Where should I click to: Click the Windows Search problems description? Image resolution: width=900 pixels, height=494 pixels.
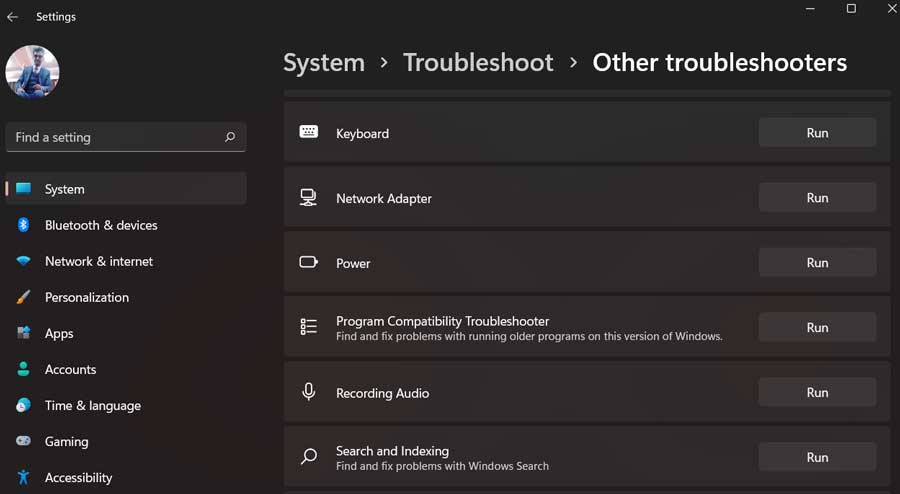coord(443,466)
